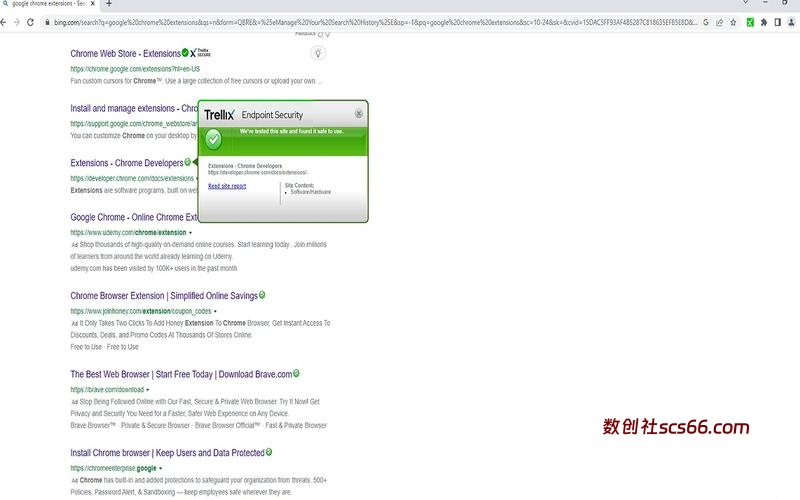
Task: Close the Trellix Endpoint Security popup
Action: 359,114
